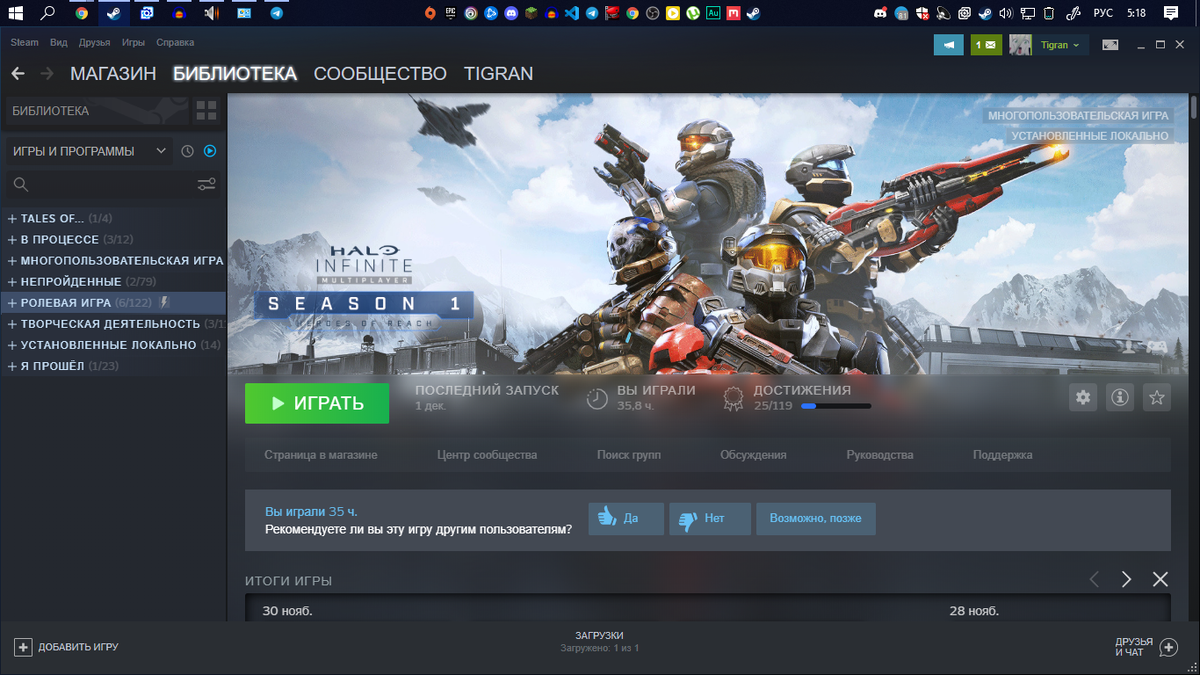The height and width of the screenshot is (675, 1200).
Task: Open game settings gear icon
Action: tap(1083, 398)
